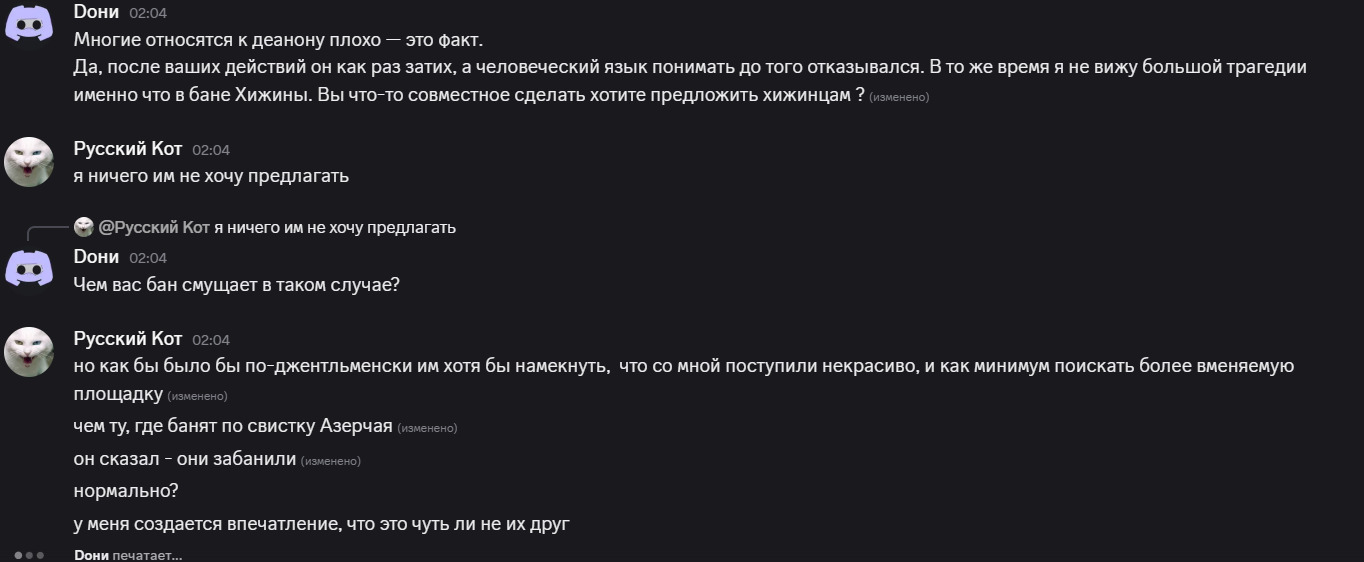Image resolution: width=1364 pixels, height=562 pixels.
Task: Open cat avatar beside 'я ничего им не хочу предлагать' message
Action: [29, 161]
